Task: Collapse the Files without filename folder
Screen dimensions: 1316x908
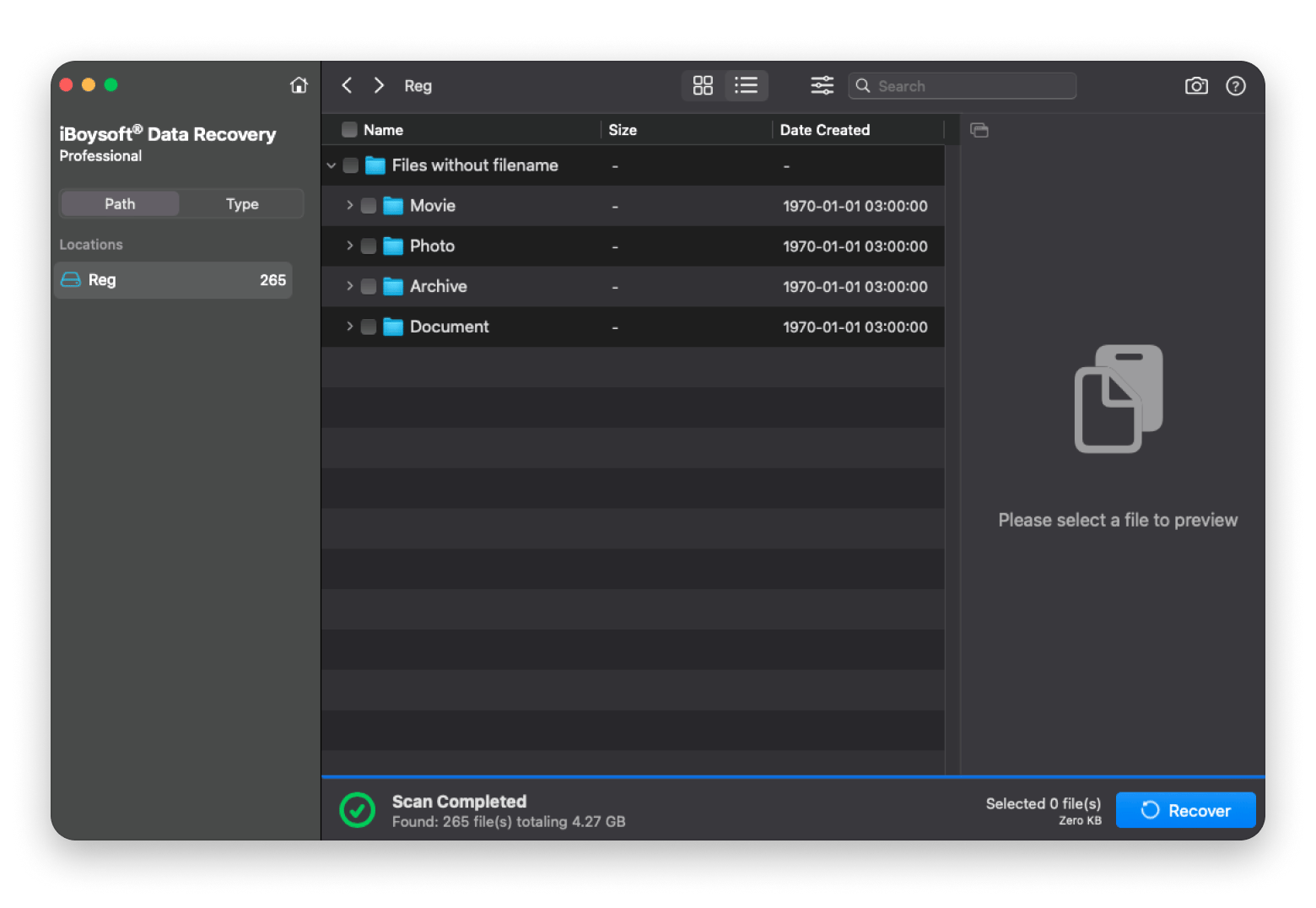Action: [x=331, y=165]
